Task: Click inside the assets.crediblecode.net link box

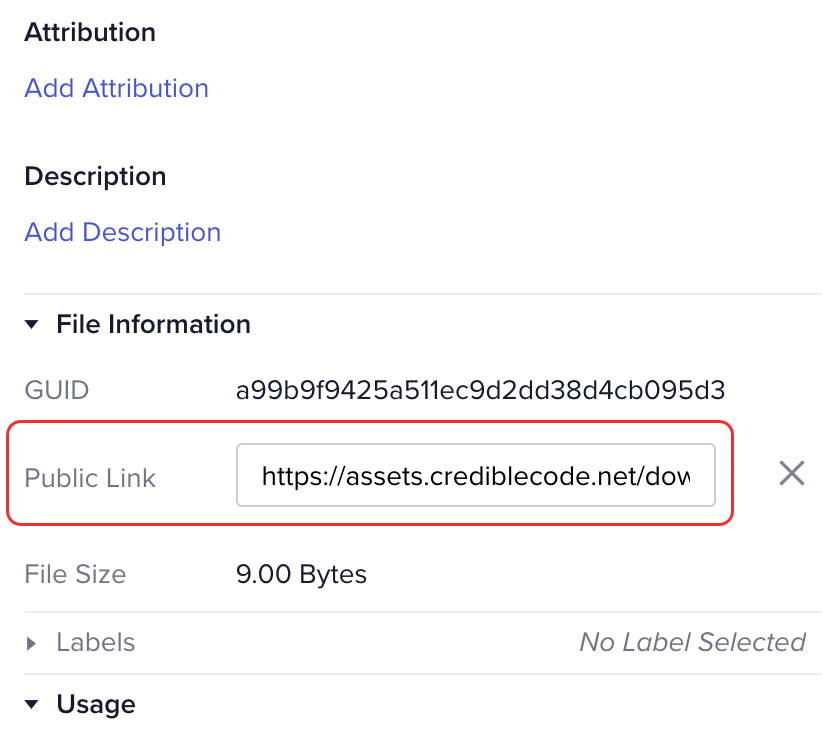Action: pos(476,475)
